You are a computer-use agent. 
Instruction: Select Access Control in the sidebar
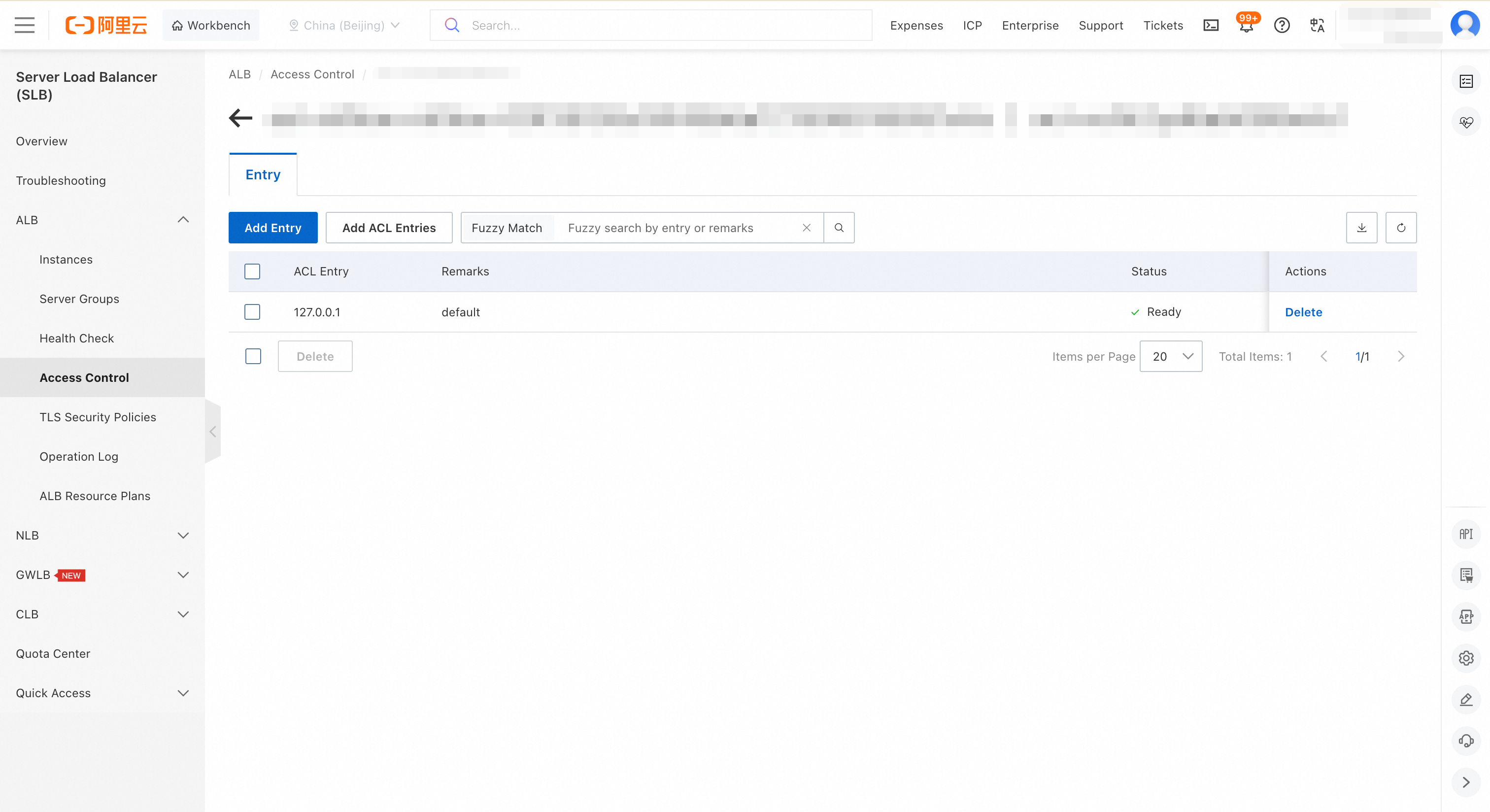(102, 377)
